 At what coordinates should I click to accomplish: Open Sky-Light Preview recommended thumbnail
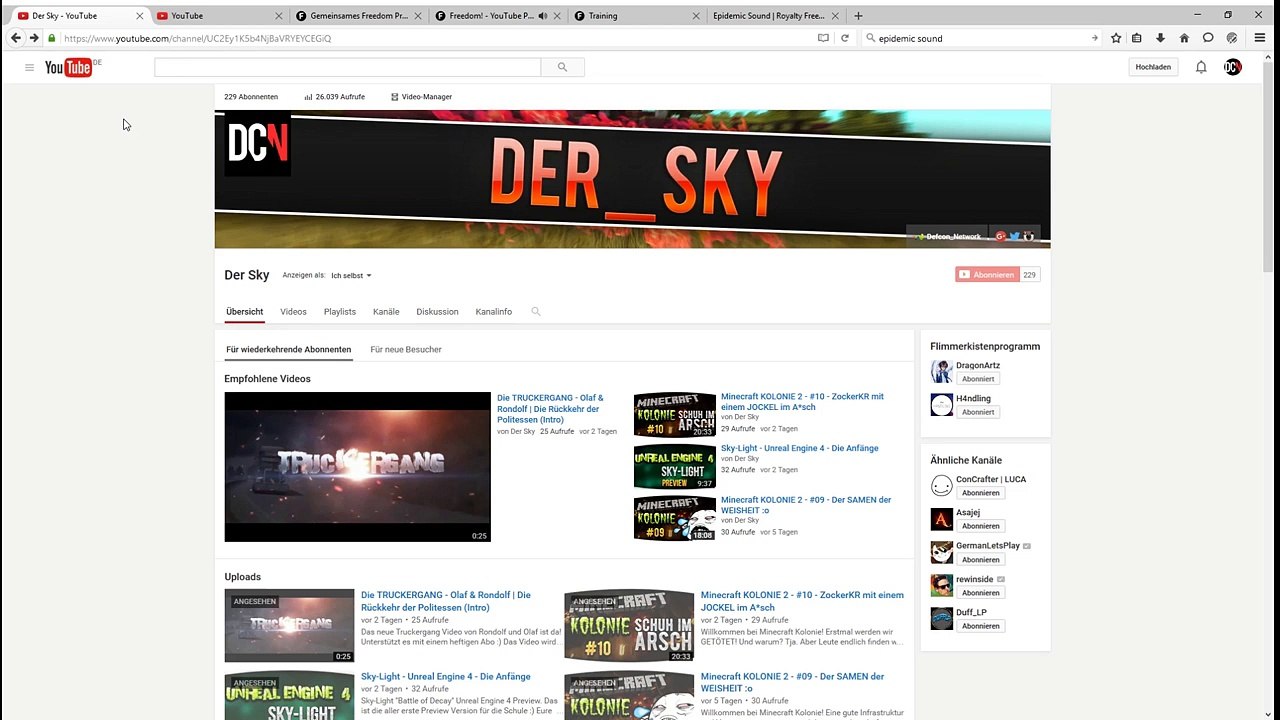[675, 467]
